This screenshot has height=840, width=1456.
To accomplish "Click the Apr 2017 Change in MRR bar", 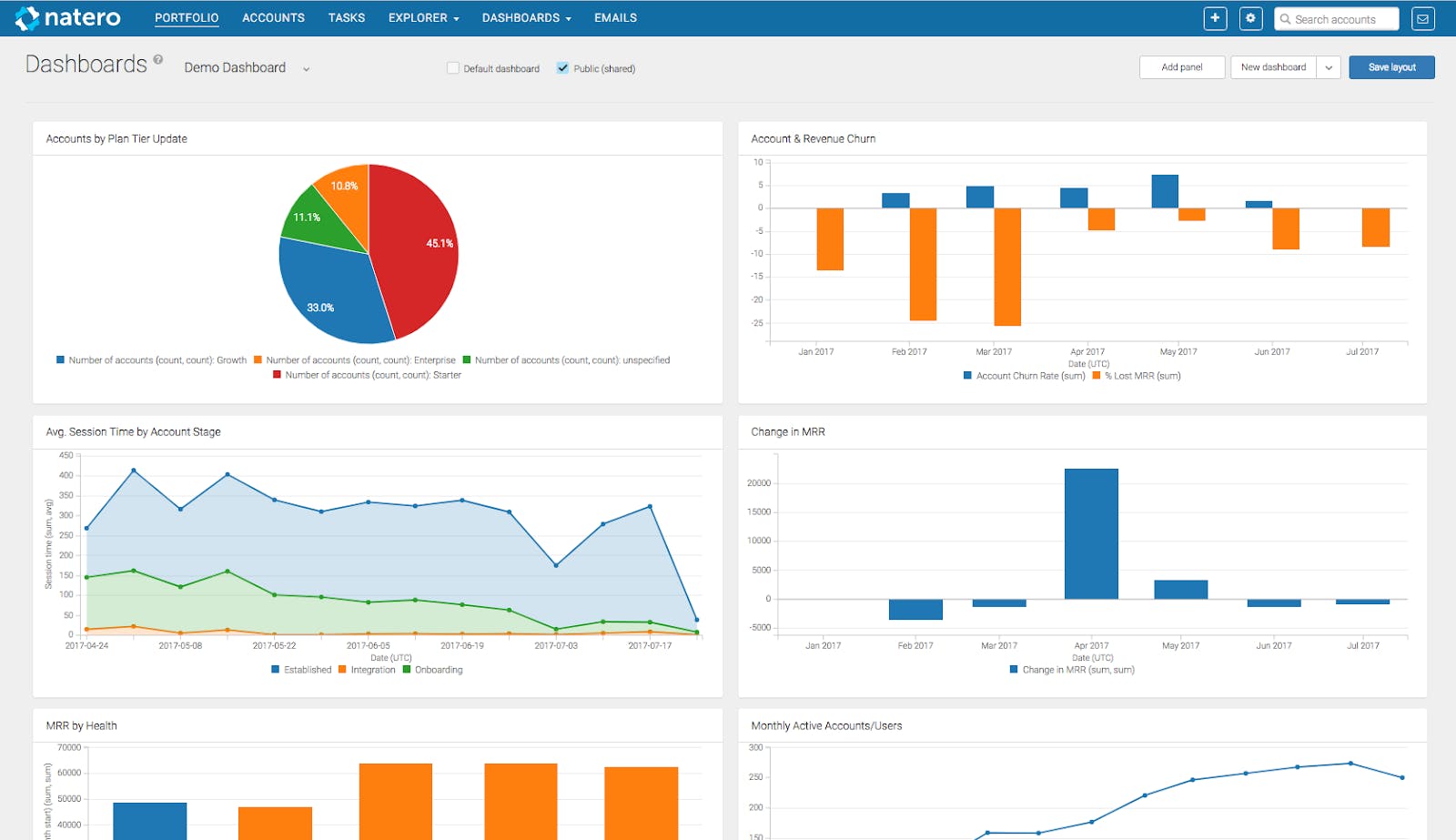I will pyautogui.click(x=1091, y=533).
